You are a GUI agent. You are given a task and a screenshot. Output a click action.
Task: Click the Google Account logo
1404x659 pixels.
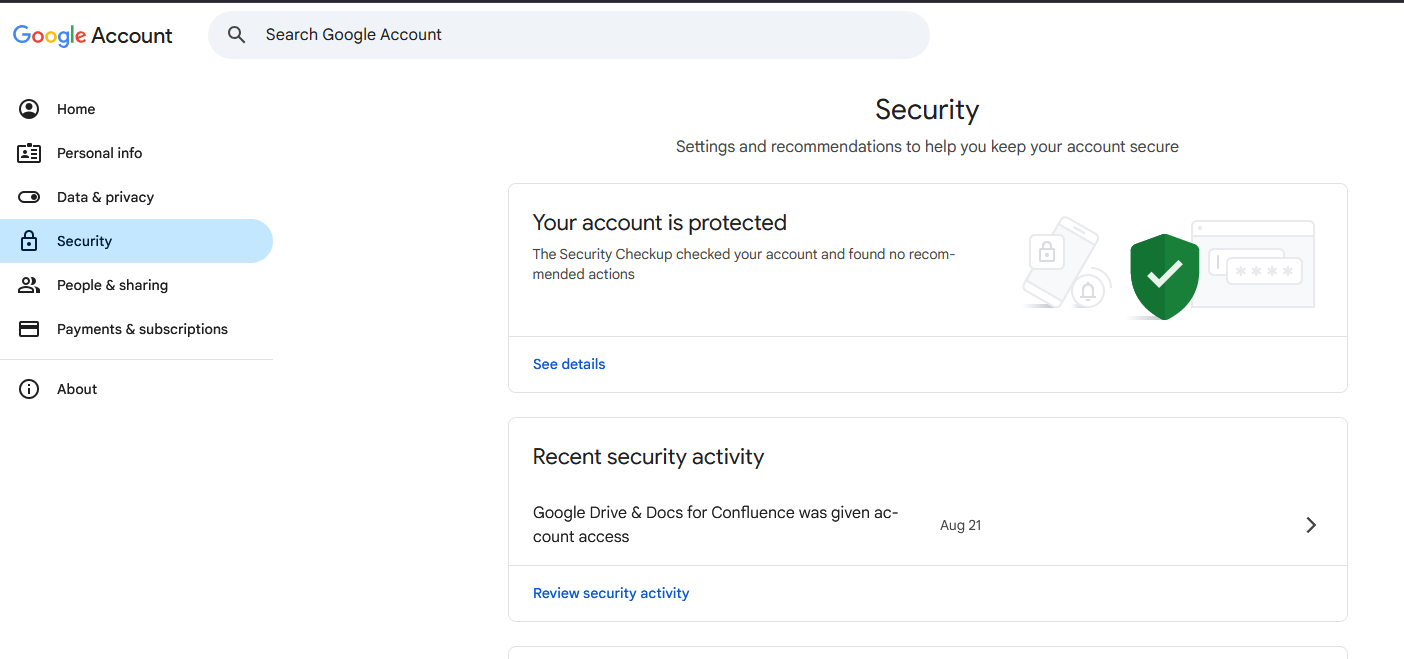[92, 36]
